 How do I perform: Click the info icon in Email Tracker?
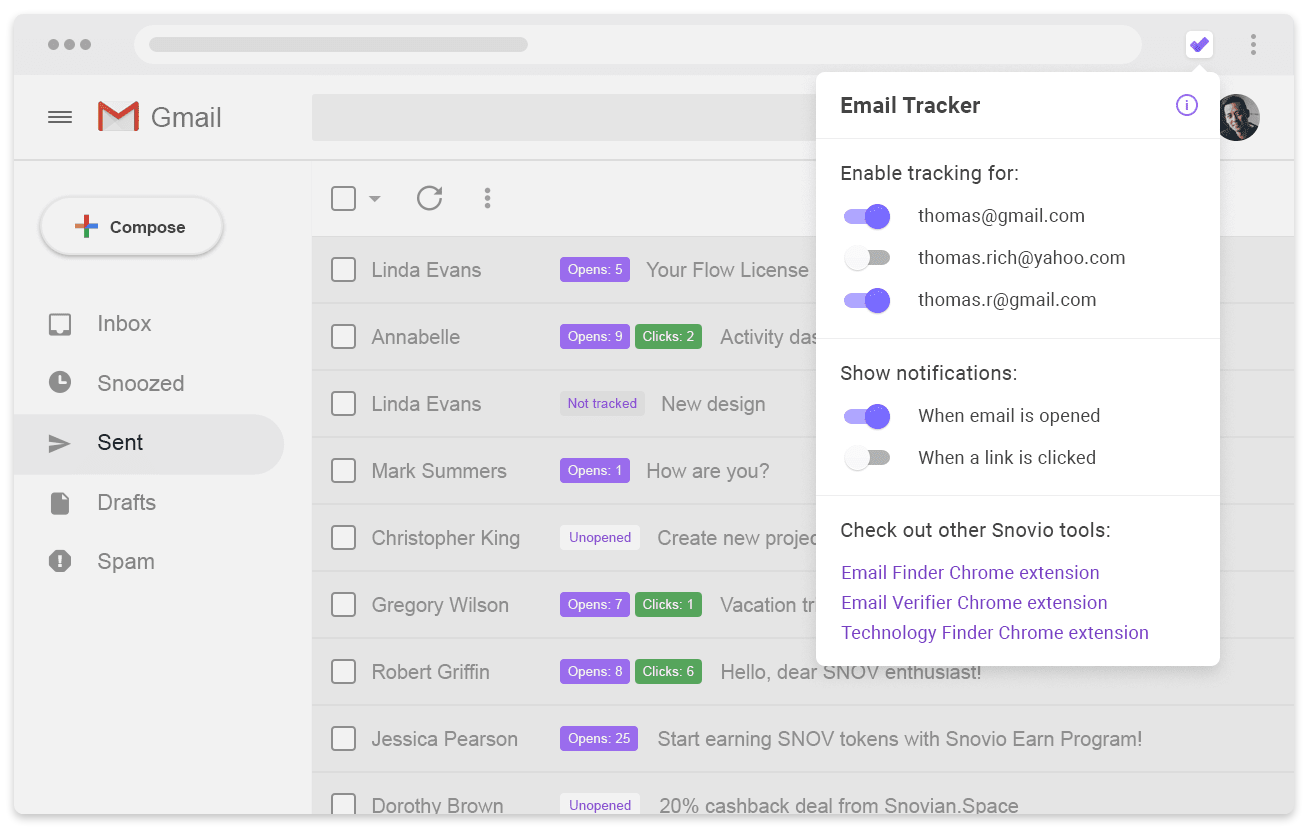(1186, 105)
